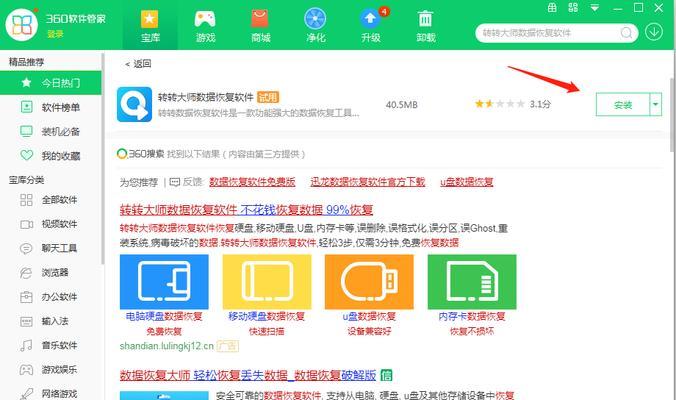The width and height of the screenshot is (676, 400).
Task: Click the chat bubble icon beside 聊天工具
Action: click(26, 248)
